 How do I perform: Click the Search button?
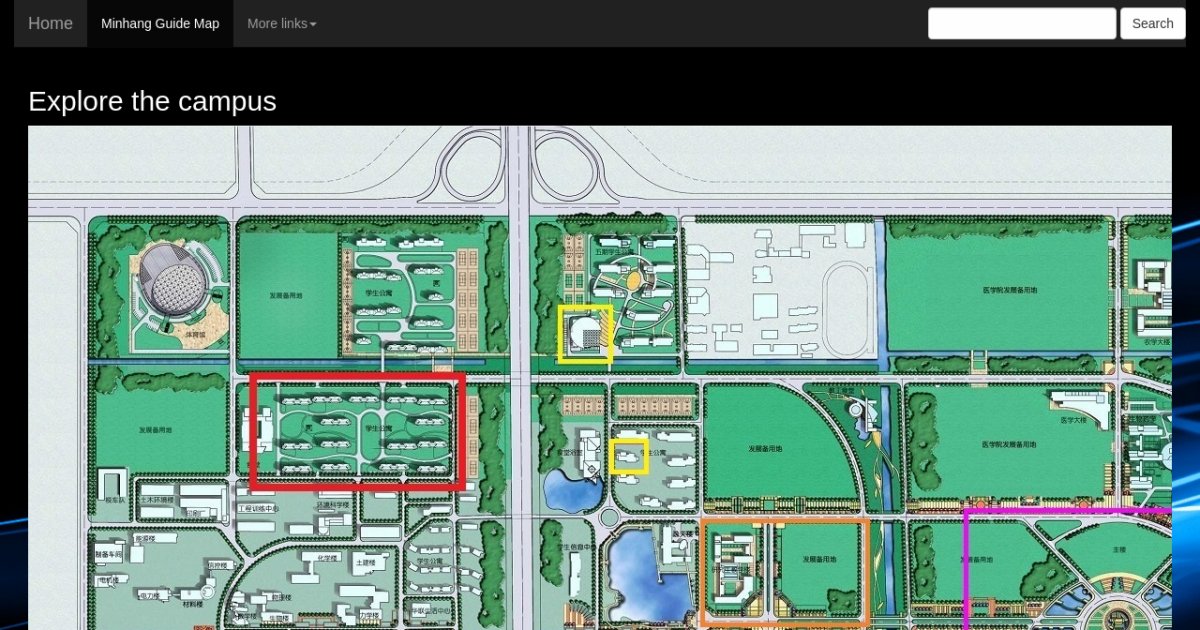tap(1152, 23)
